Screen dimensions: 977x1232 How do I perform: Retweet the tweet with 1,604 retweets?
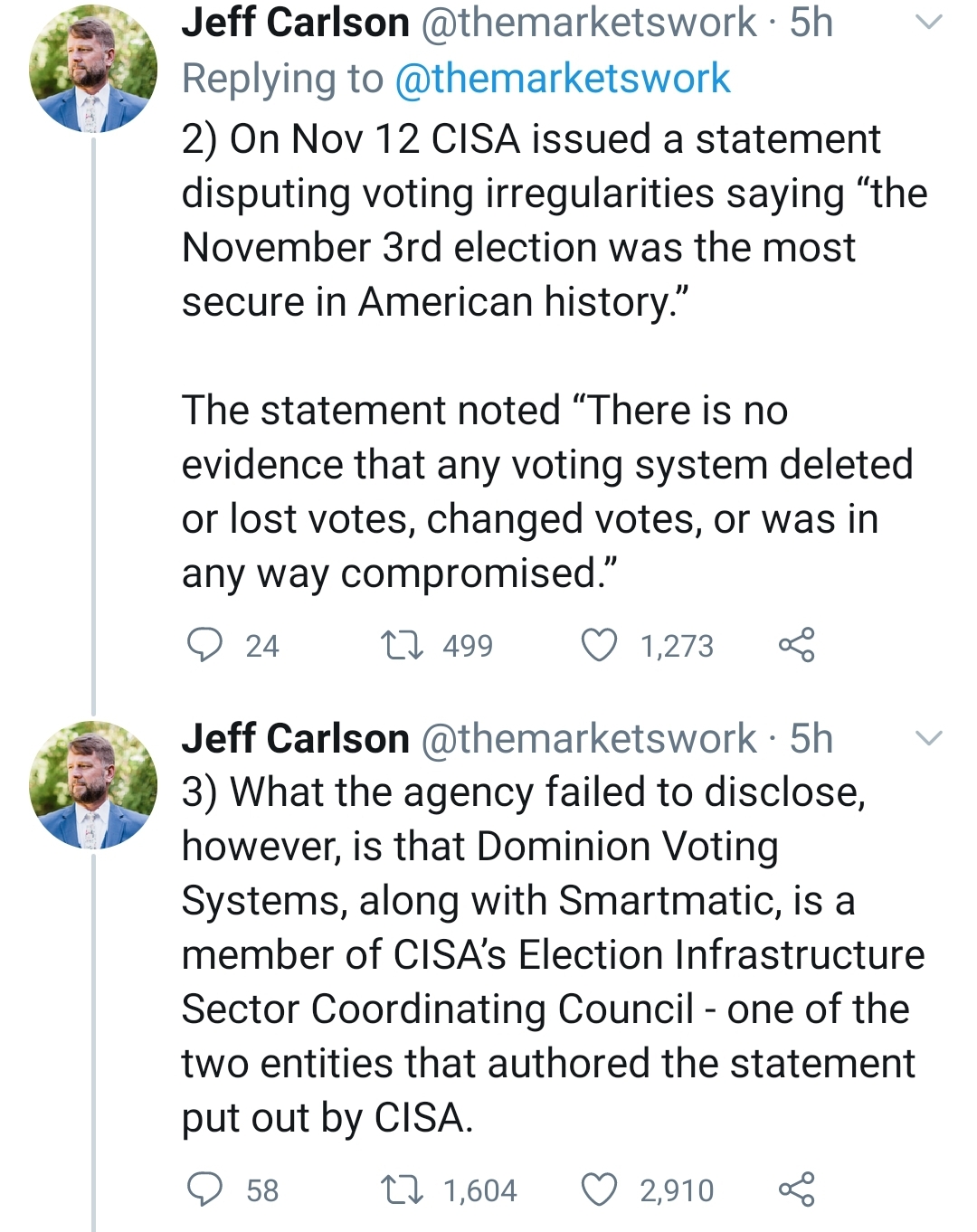(401, 1189)
